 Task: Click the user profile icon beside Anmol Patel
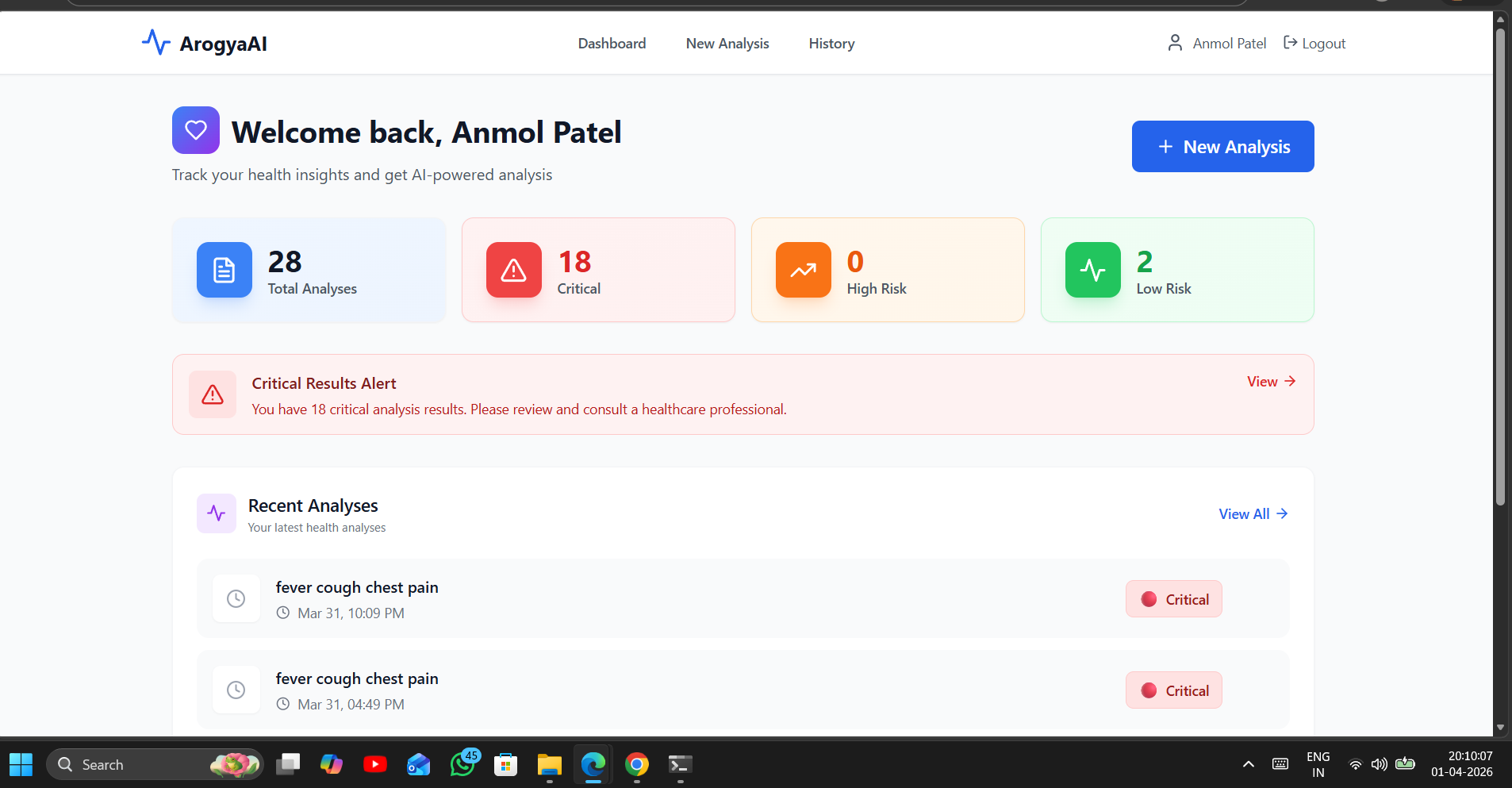[x=1175, y=43]
